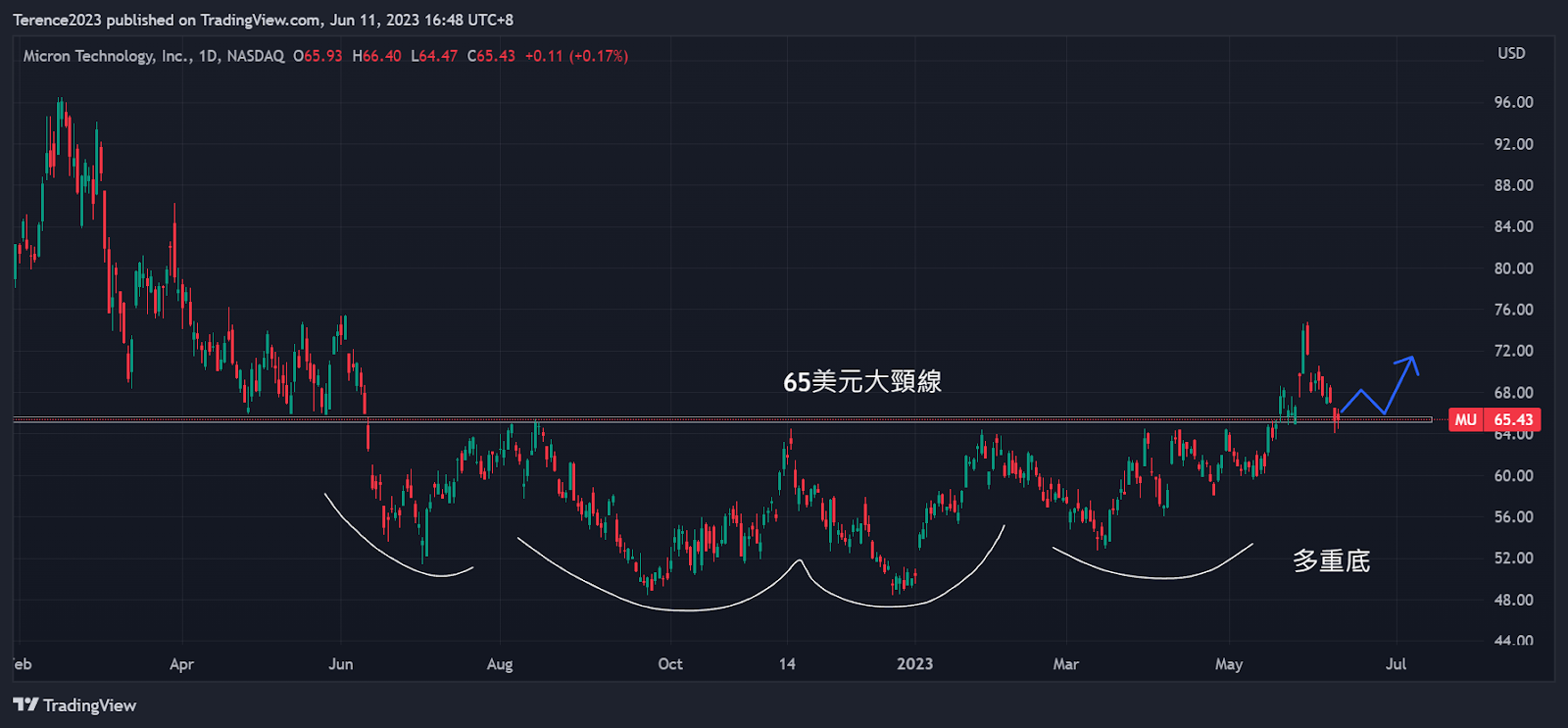Image resolution: width=1568 pixels, height=728 pixels.
Task: Click the 14 date label on the time axis
Action: point(787,664)
